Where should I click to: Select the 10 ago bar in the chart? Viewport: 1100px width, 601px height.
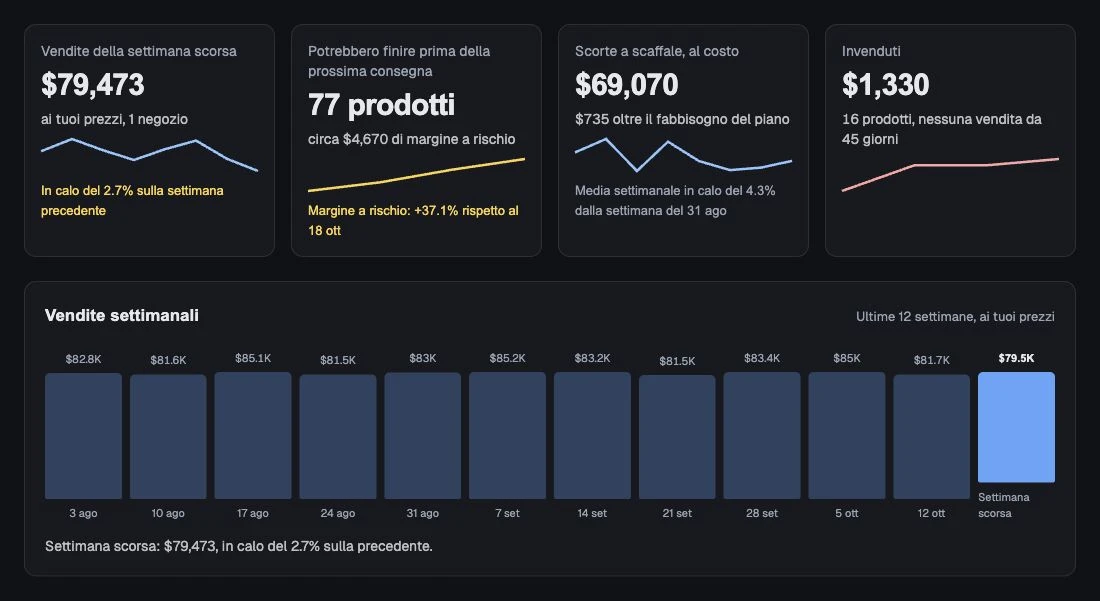pyautogui.click(x=168, y=437)
